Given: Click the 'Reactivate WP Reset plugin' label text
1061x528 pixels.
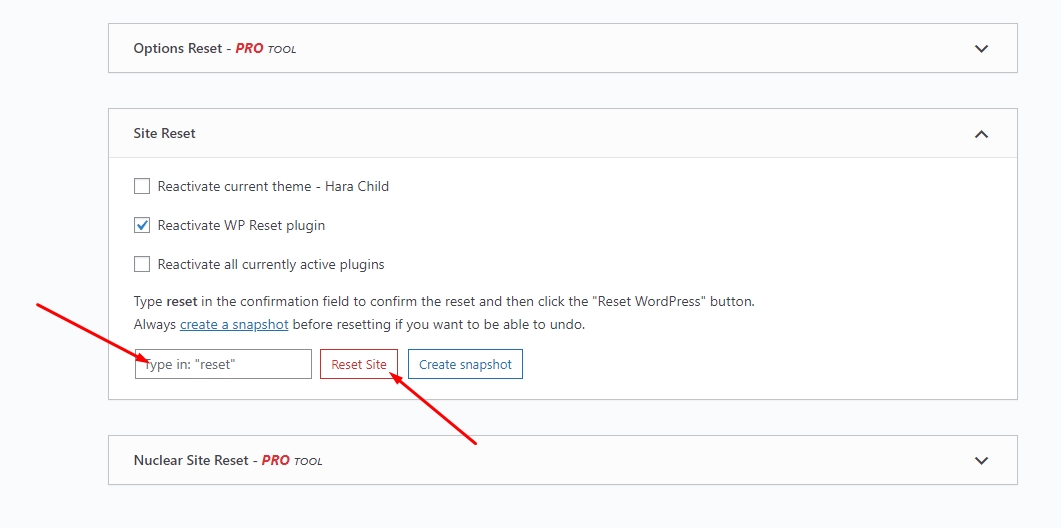Looking at the screenshot, I should (x=241, y=225).
